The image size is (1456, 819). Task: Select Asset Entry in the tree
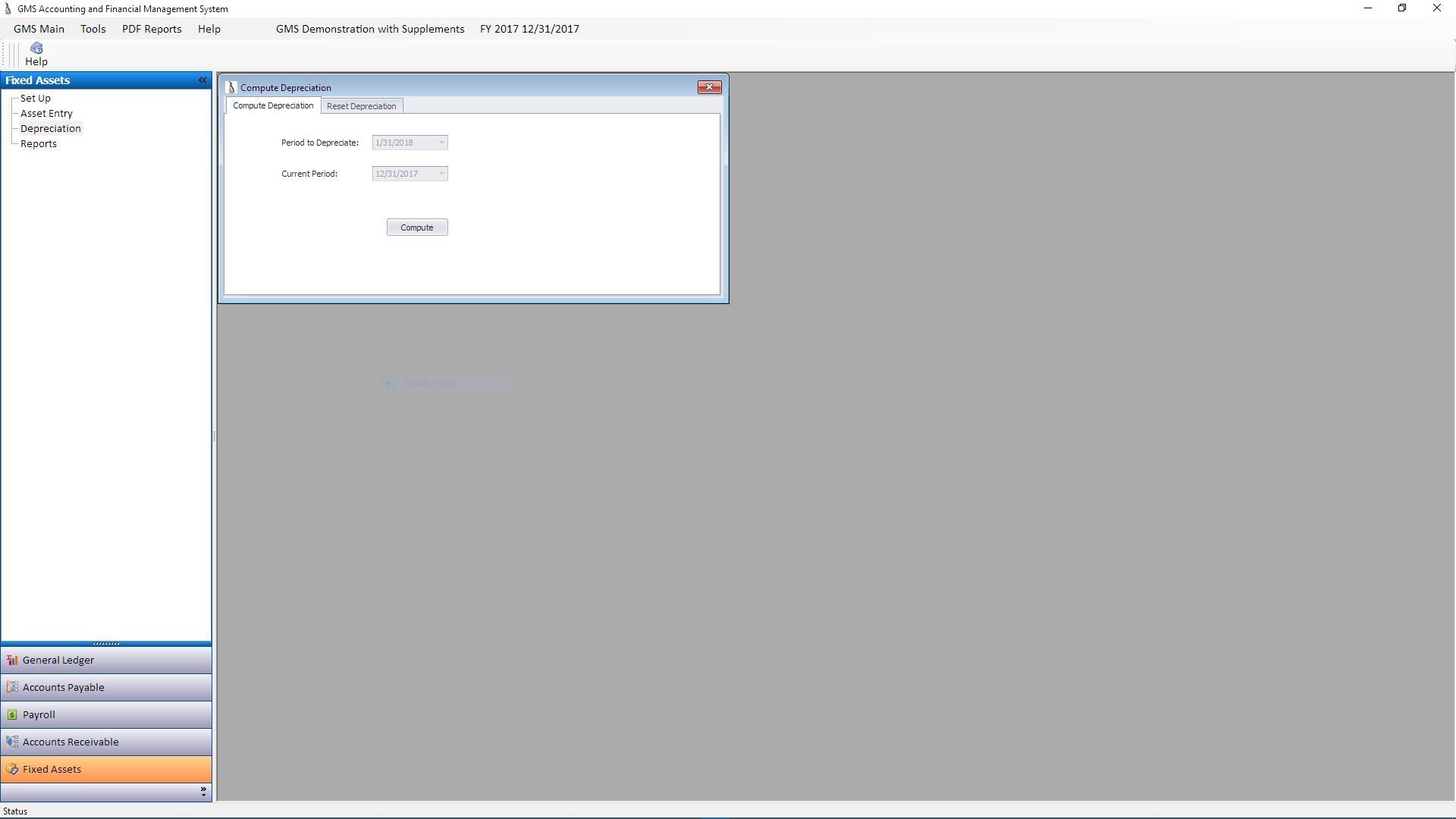(46, 114)
